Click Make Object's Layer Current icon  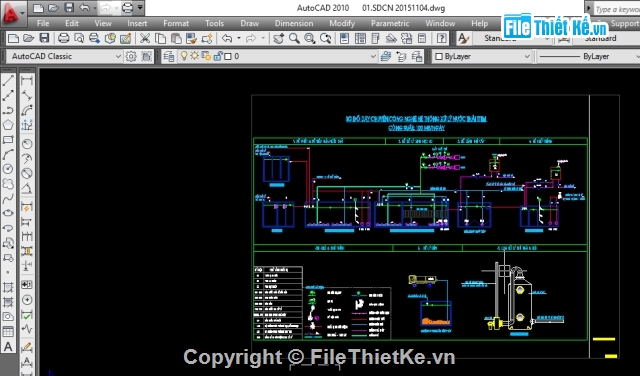(x=385, y=56)
